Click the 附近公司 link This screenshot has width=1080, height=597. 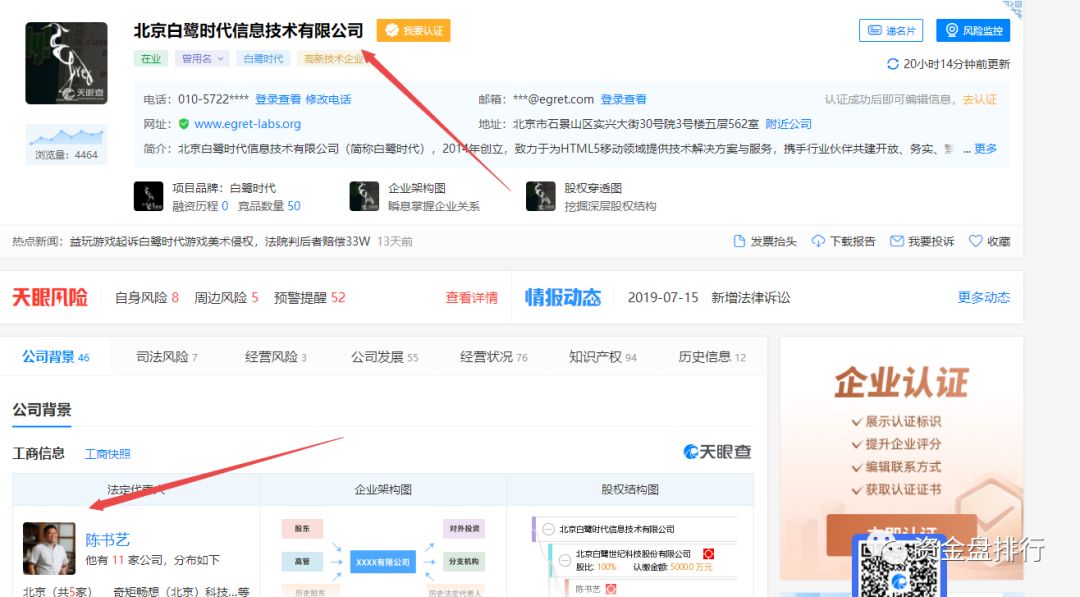pyautogui.click(x=788, y=124)
